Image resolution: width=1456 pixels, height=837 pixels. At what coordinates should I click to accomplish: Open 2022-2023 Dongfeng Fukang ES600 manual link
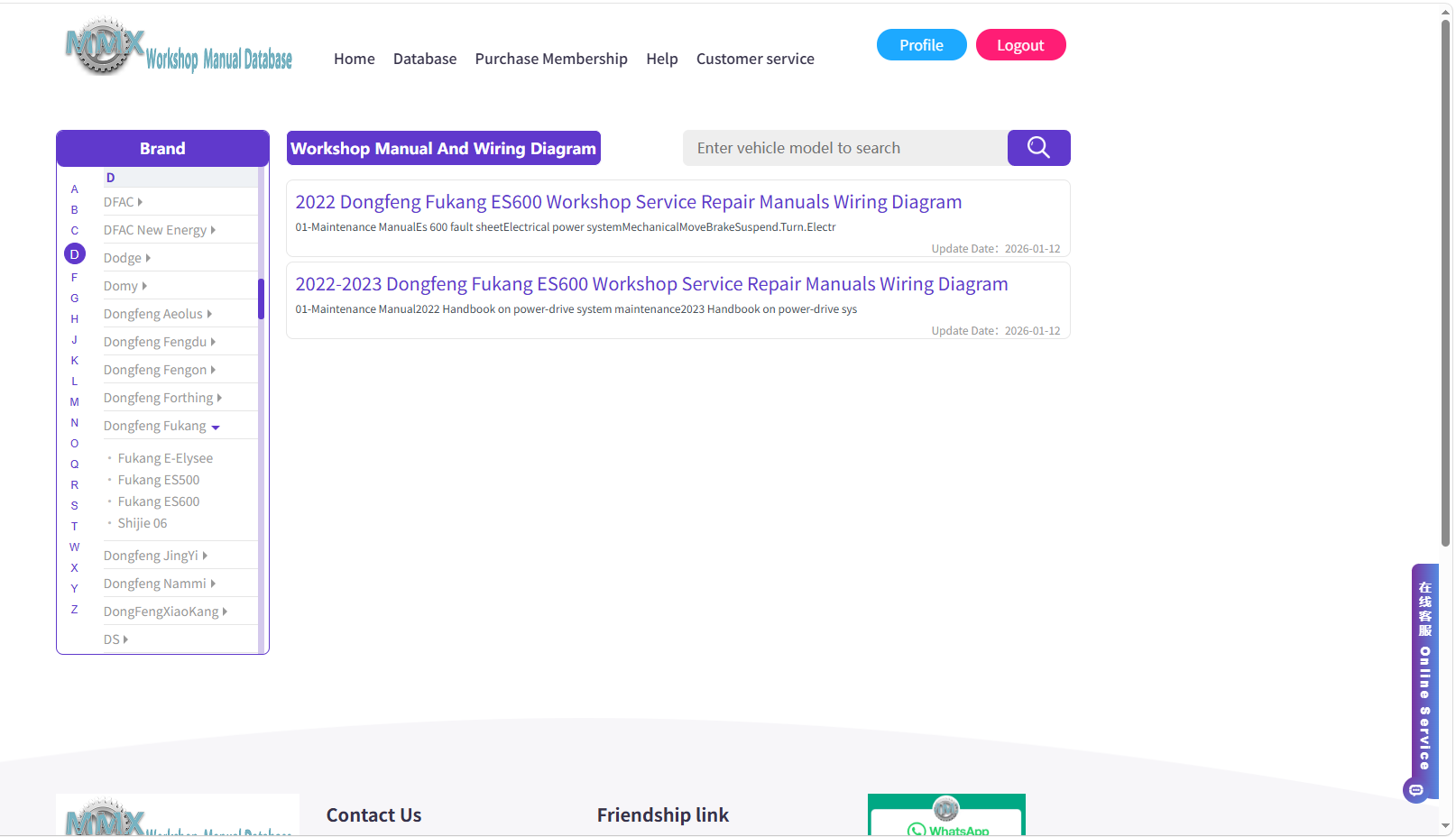652,284
